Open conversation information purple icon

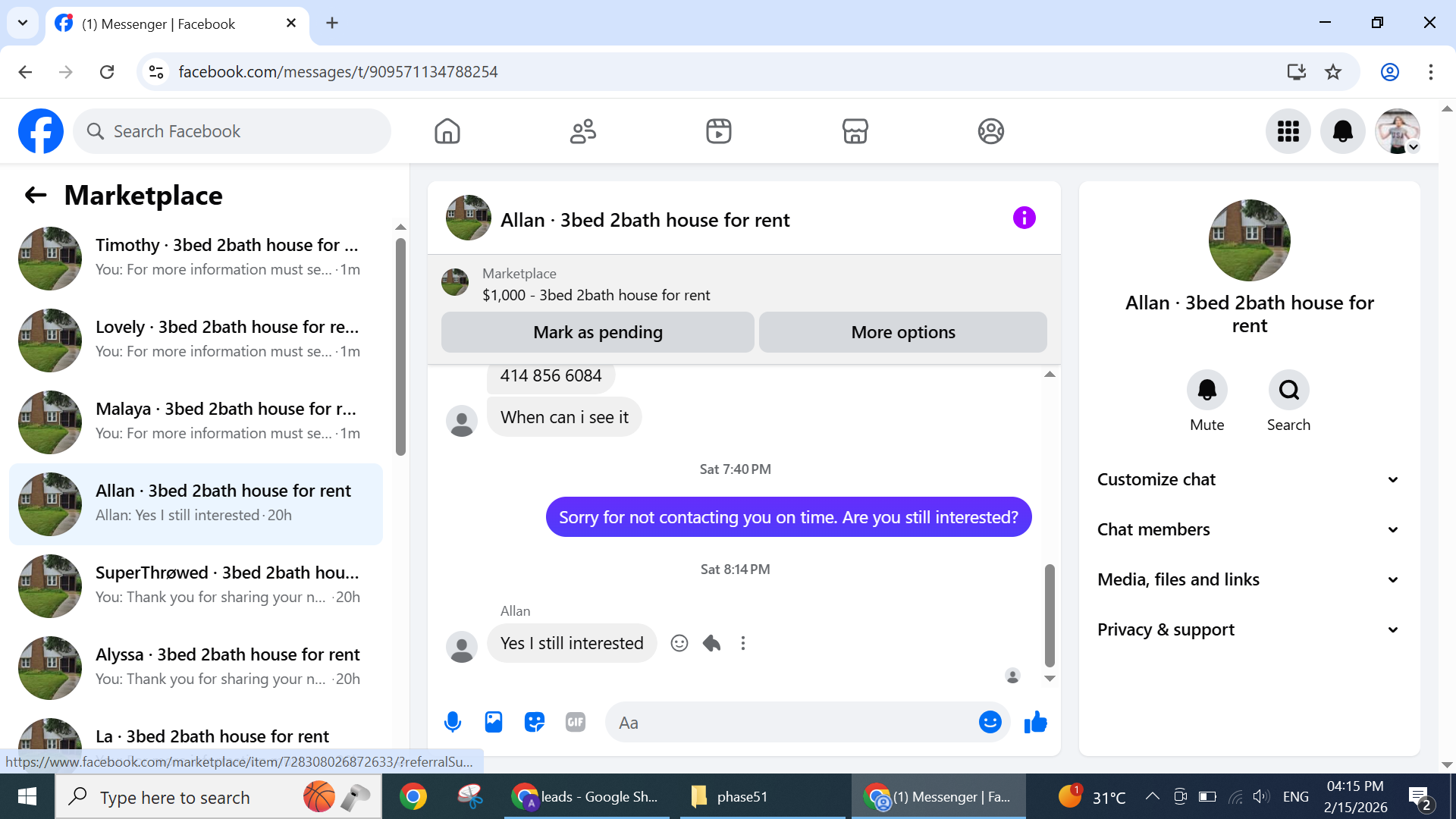click(x=1025, y=218)
